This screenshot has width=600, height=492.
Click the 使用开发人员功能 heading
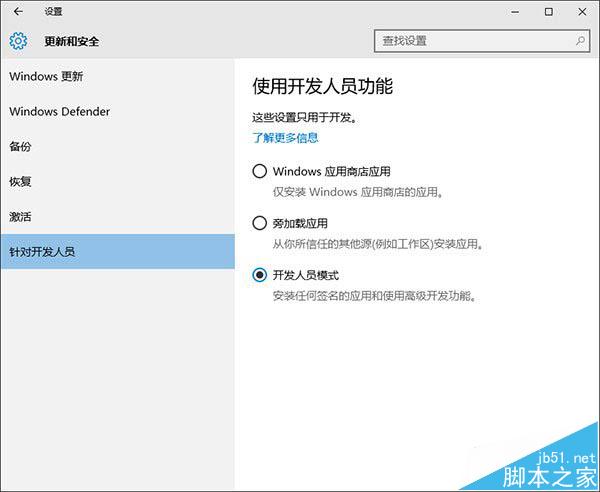[x=322, y=86]
